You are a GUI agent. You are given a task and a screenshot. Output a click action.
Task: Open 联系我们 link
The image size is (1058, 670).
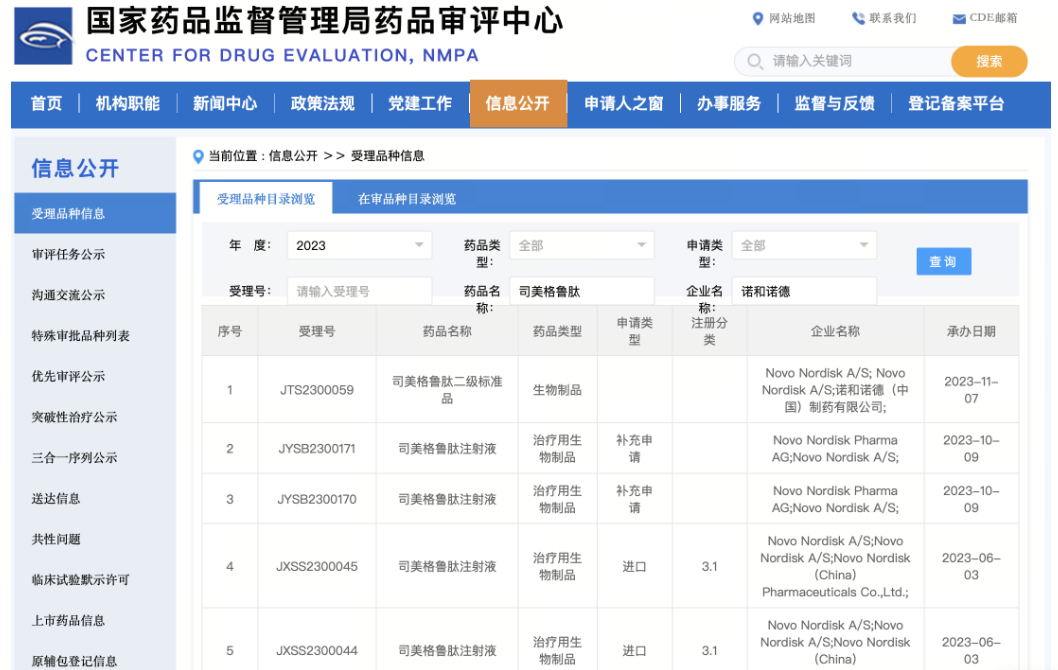click(892, 18)
